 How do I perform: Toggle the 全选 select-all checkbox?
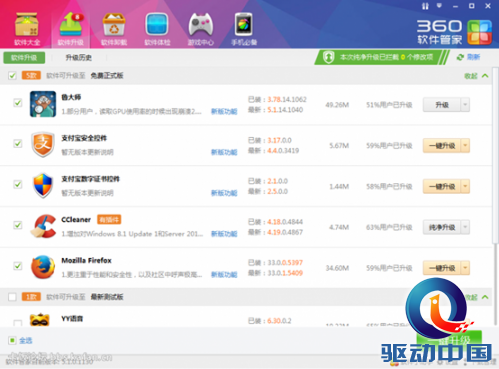(x=12, y=340)
